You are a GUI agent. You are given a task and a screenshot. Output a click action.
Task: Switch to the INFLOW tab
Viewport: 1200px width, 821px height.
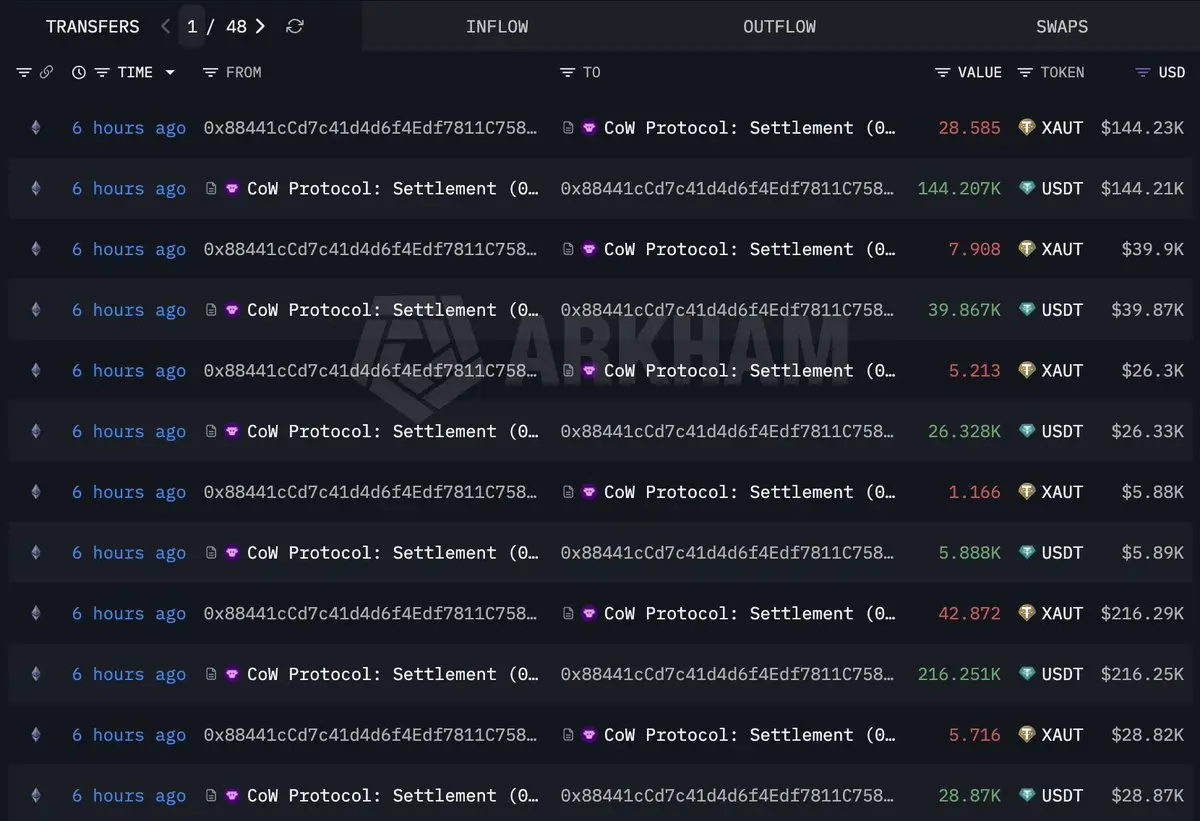coord(497,27)
